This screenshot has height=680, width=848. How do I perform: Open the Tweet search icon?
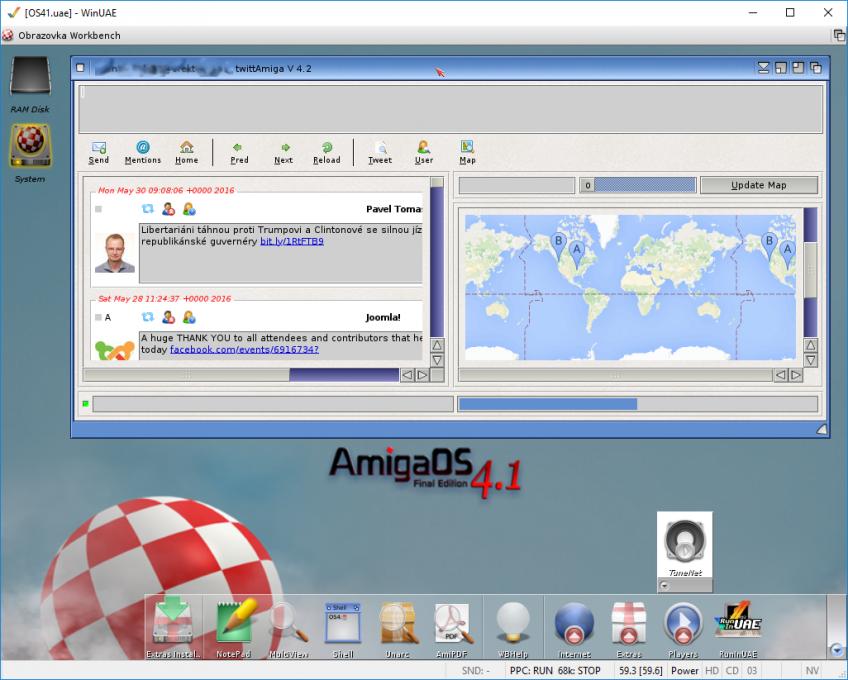[380, 151]
